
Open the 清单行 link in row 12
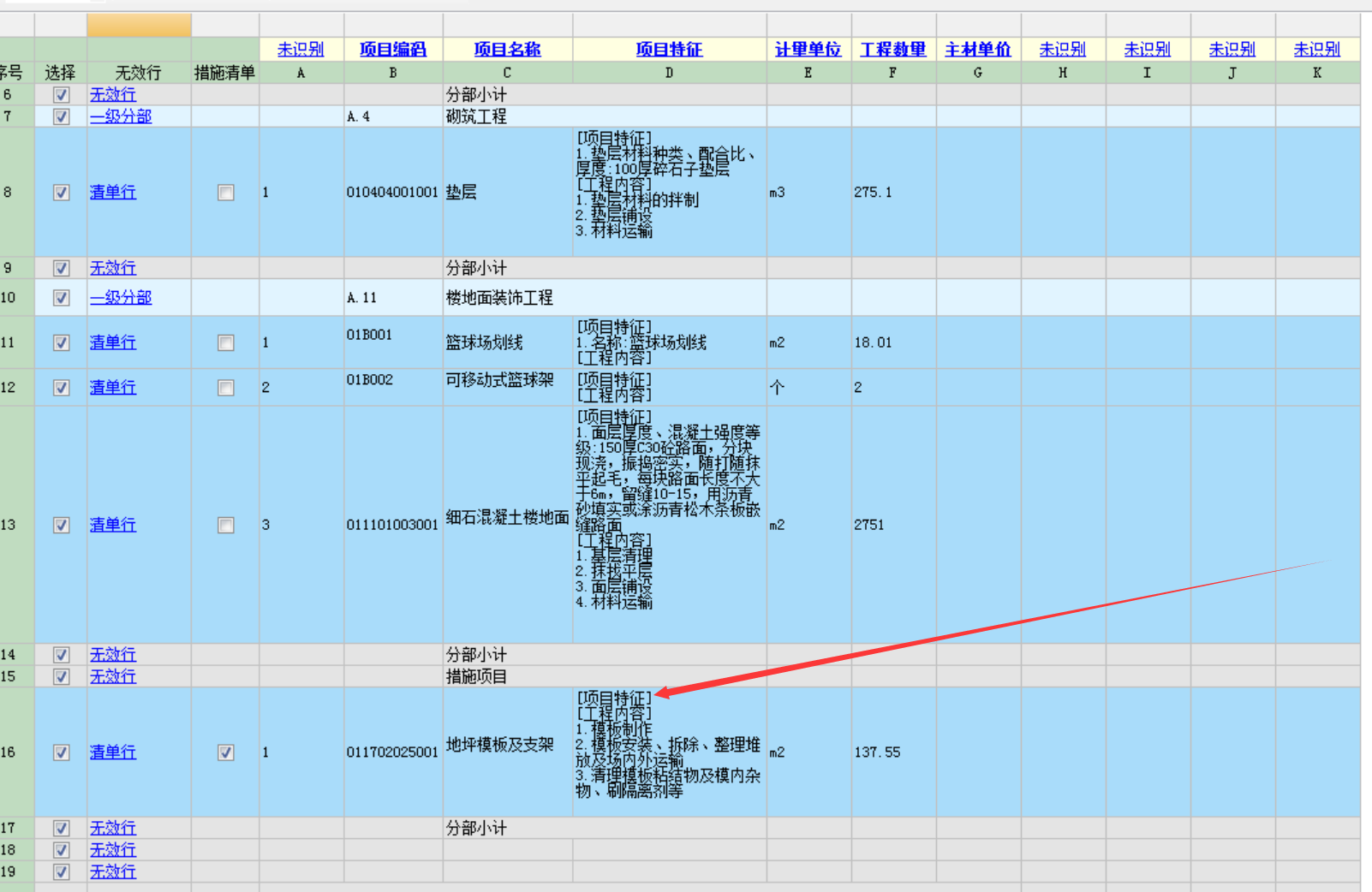click(113, 388)
